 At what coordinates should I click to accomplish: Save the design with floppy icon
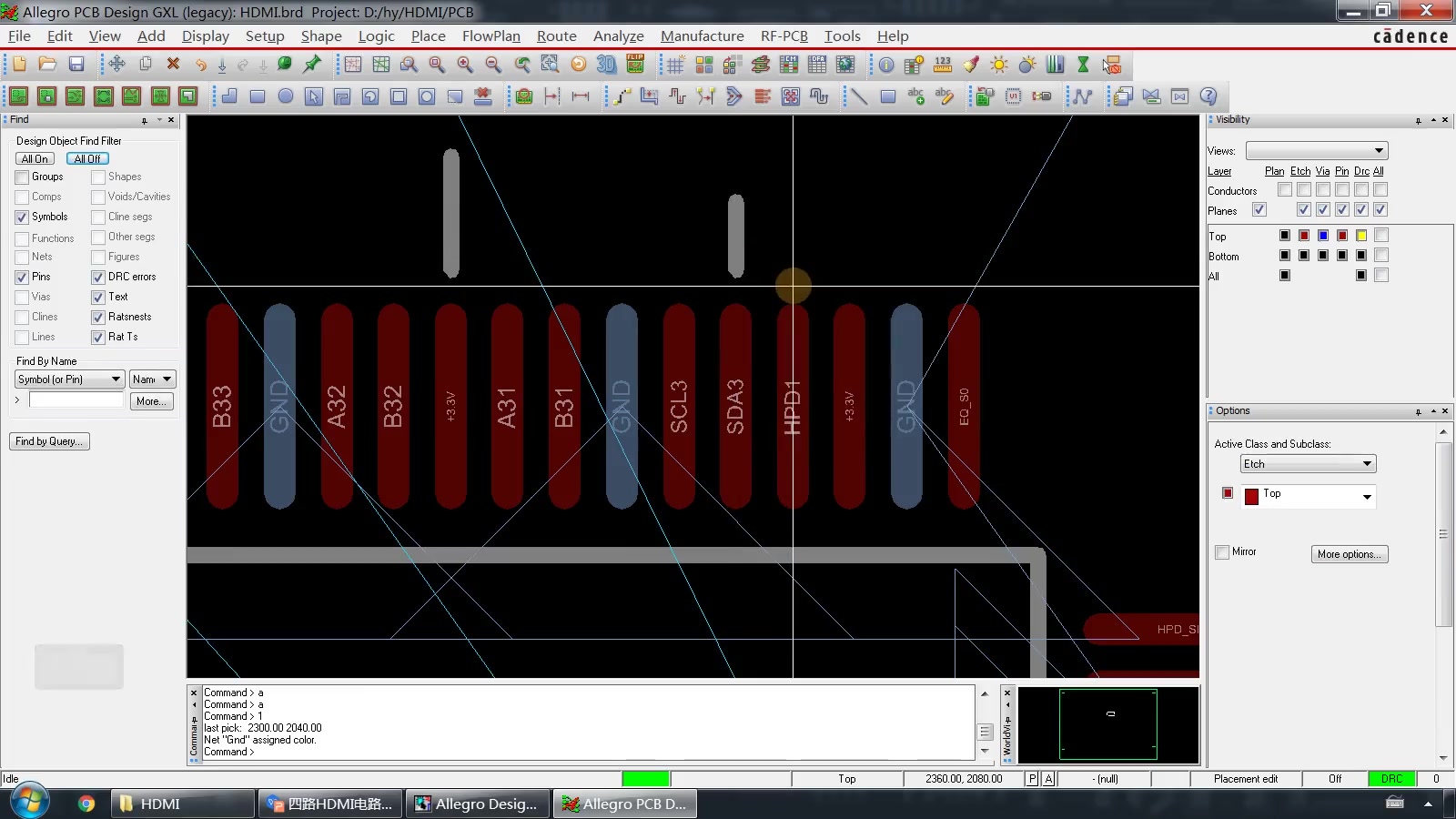click(76, 65)
